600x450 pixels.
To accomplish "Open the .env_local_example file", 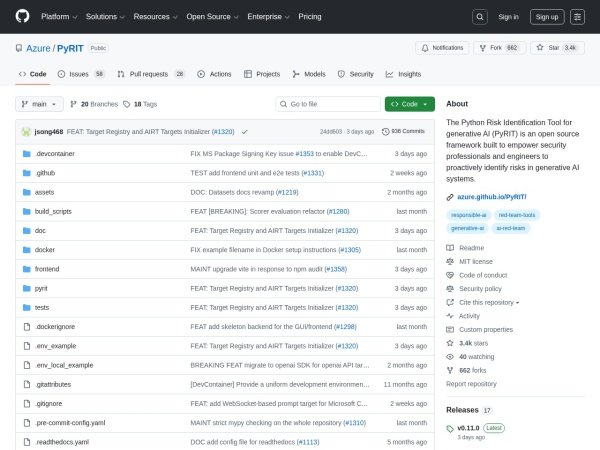I will tap(64, 365).
